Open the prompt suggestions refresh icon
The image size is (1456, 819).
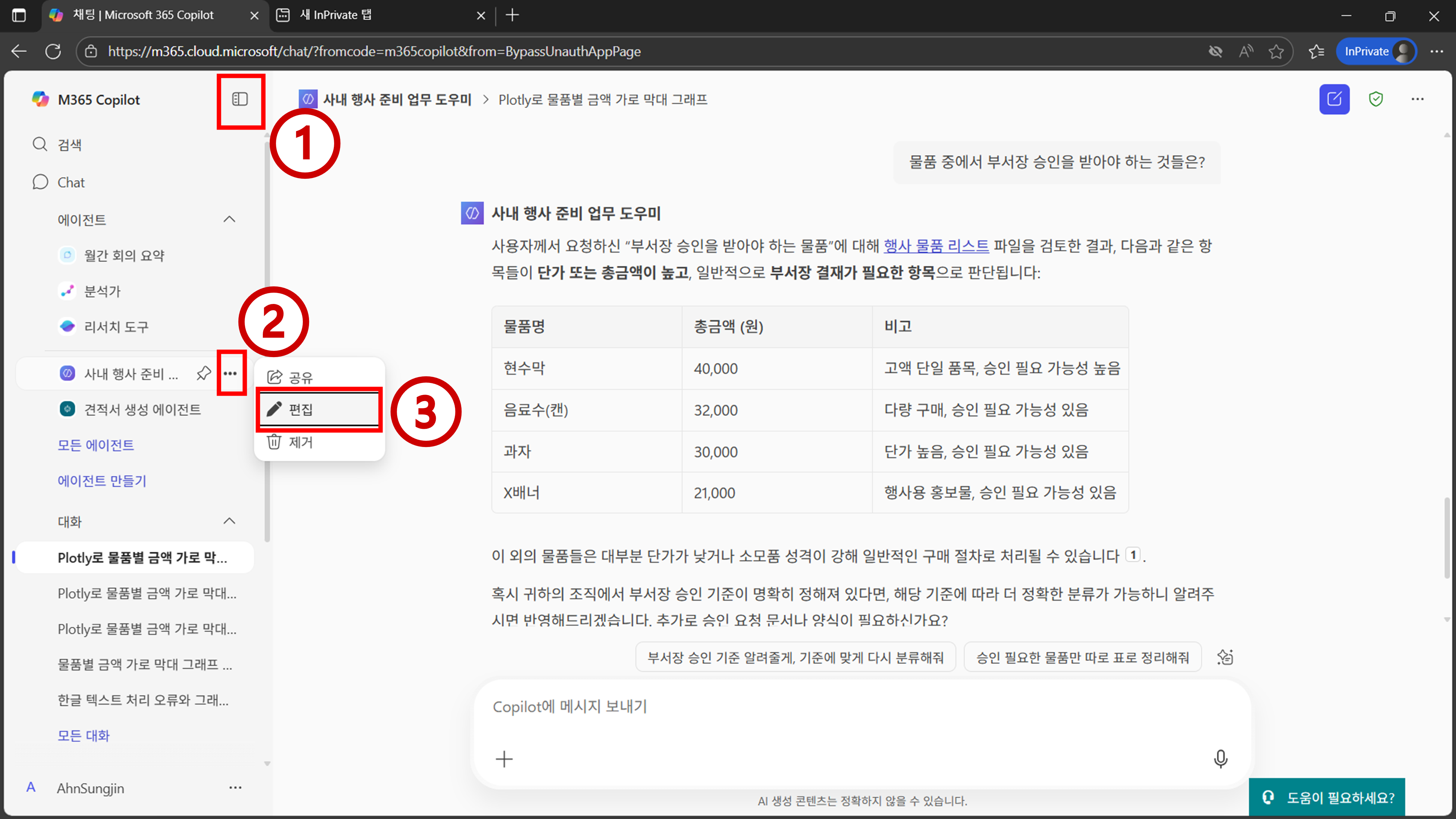click(x=1225, y=657)
